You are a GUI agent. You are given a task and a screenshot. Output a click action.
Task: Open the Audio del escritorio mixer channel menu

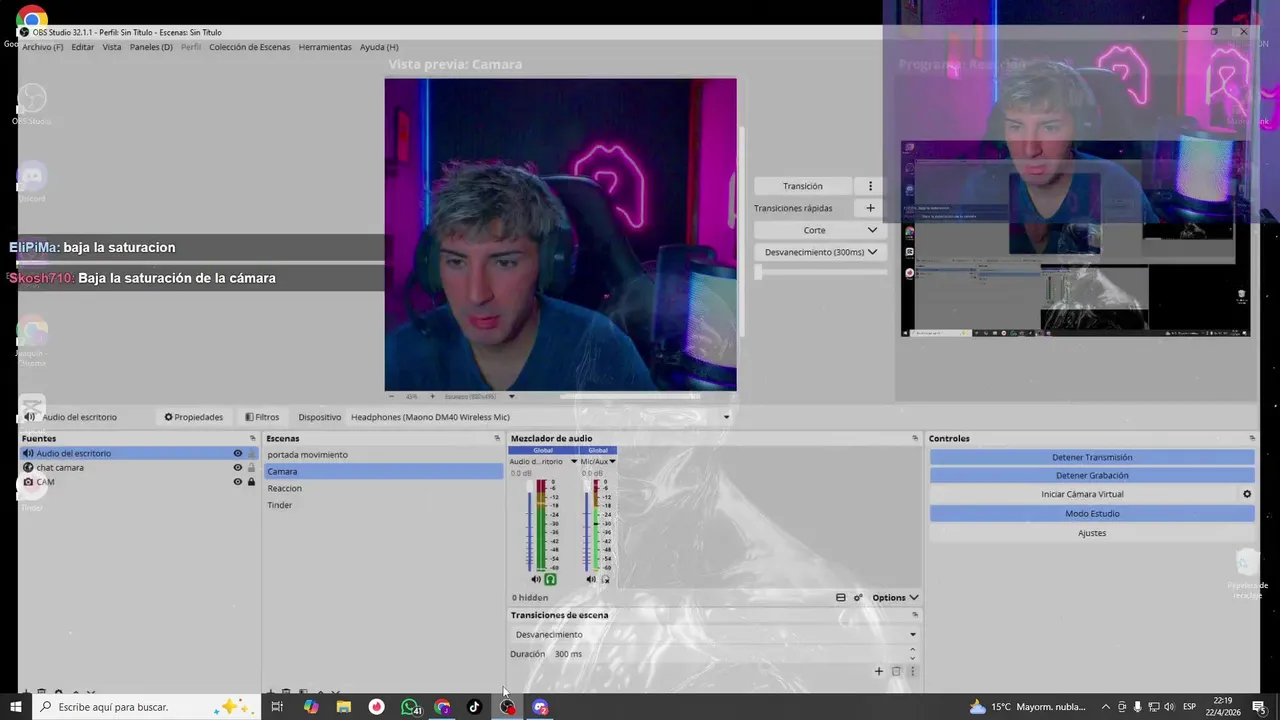click(574, 461)
